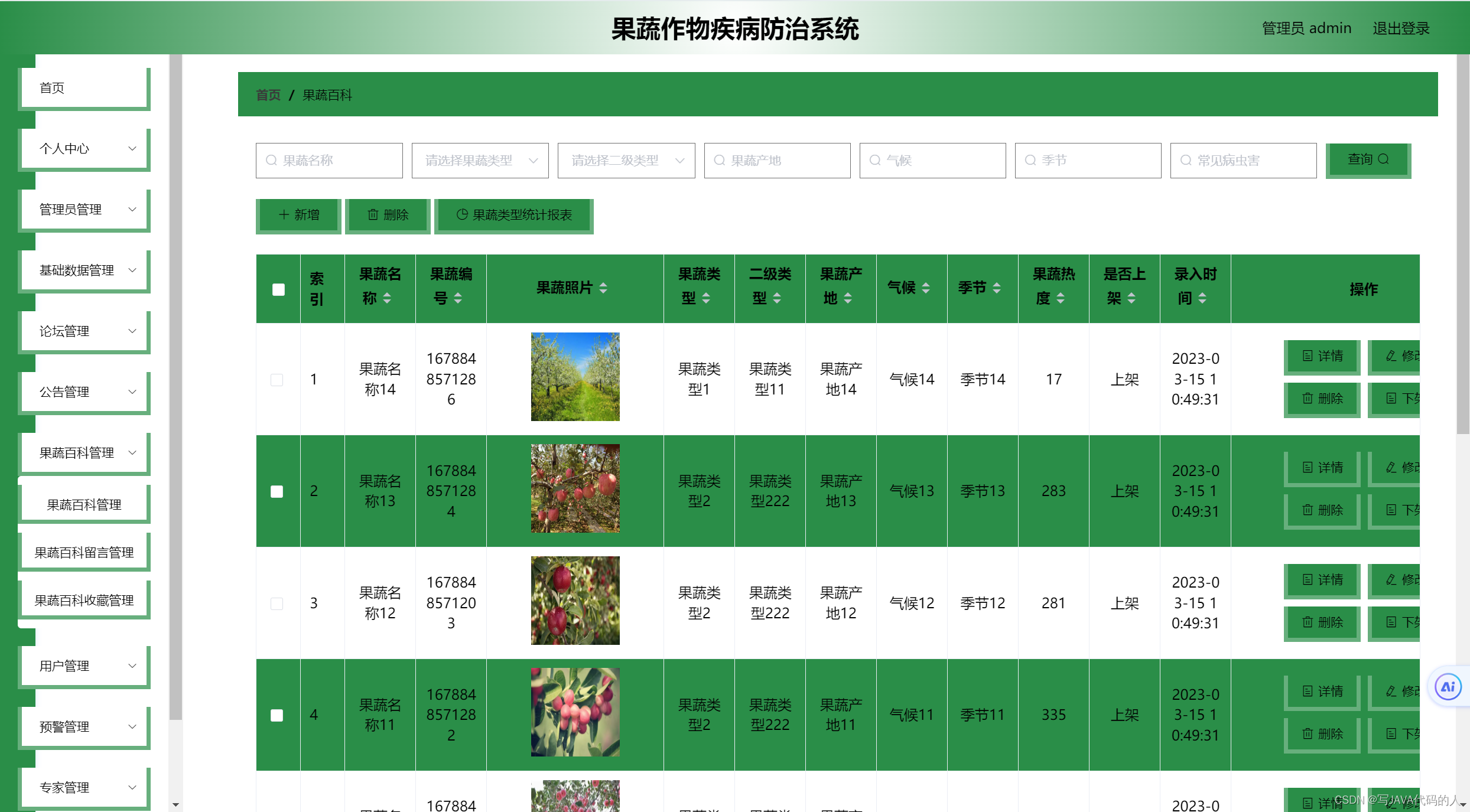This screenshot has height=812, width=1470.
Task: Check the row 1 checkbox
Action: pos(277,380)
